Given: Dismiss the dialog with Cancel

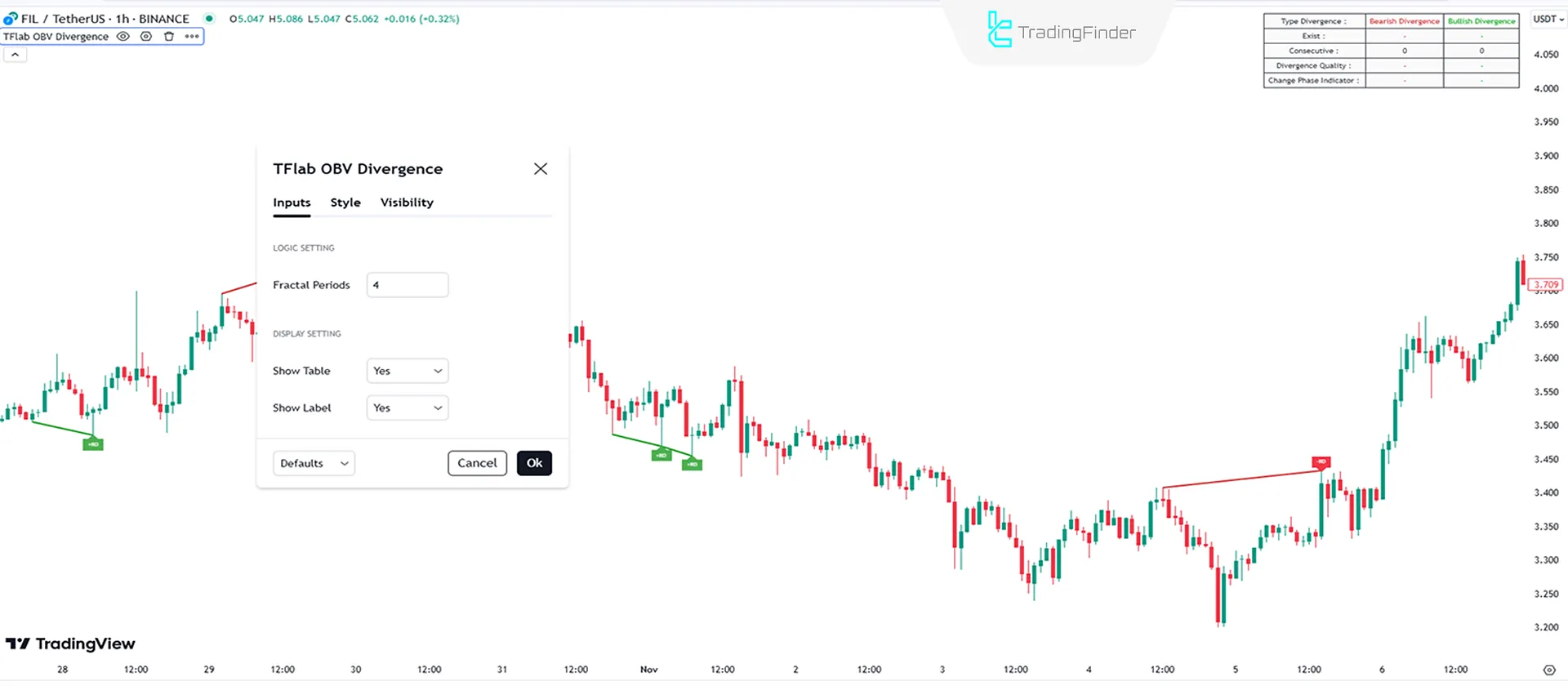Looking at the screenshot, I should (477, 463).
